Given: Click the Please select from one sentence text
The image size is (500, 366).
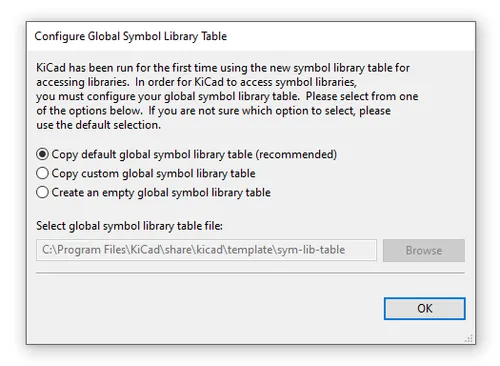Looking at the screenshot, I should coord(362,96).
